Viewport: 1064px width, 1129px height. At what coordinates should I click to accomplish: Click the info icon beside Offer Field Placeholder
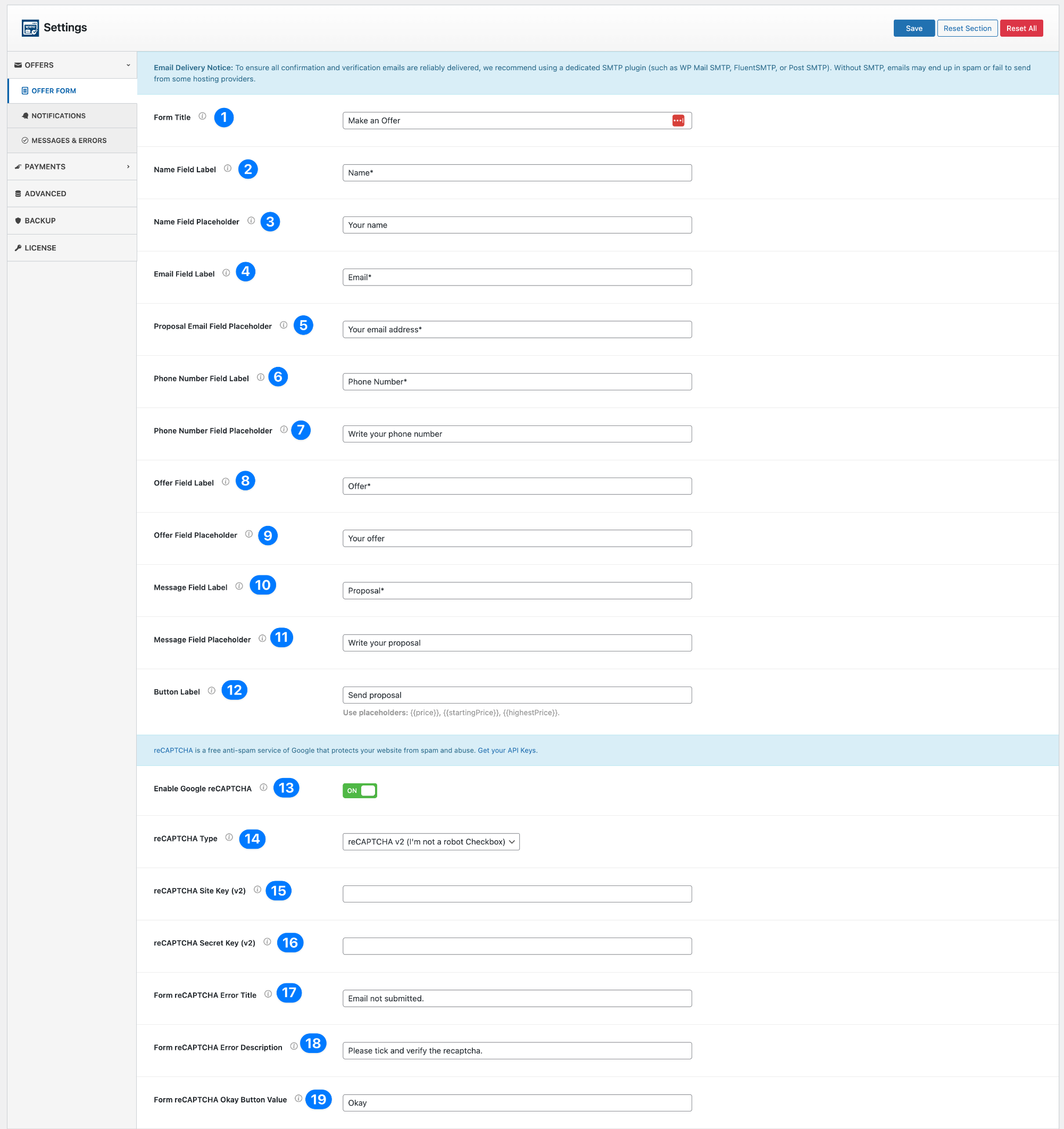(249, 534)
